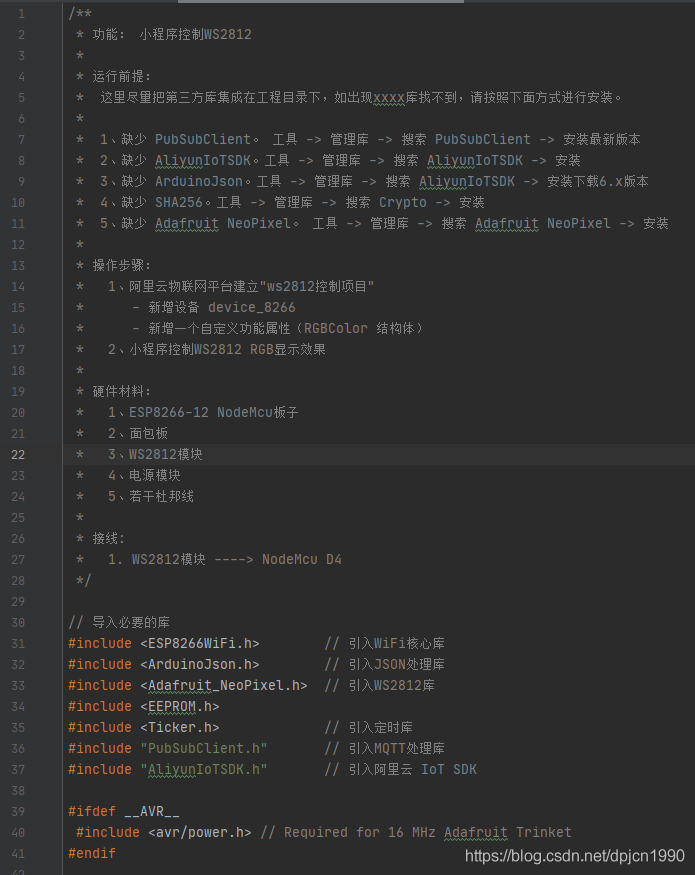This screenshot has height=875, width=695.
Task: Click '#include' keyword on line 35
Action: tap(100, 728)
